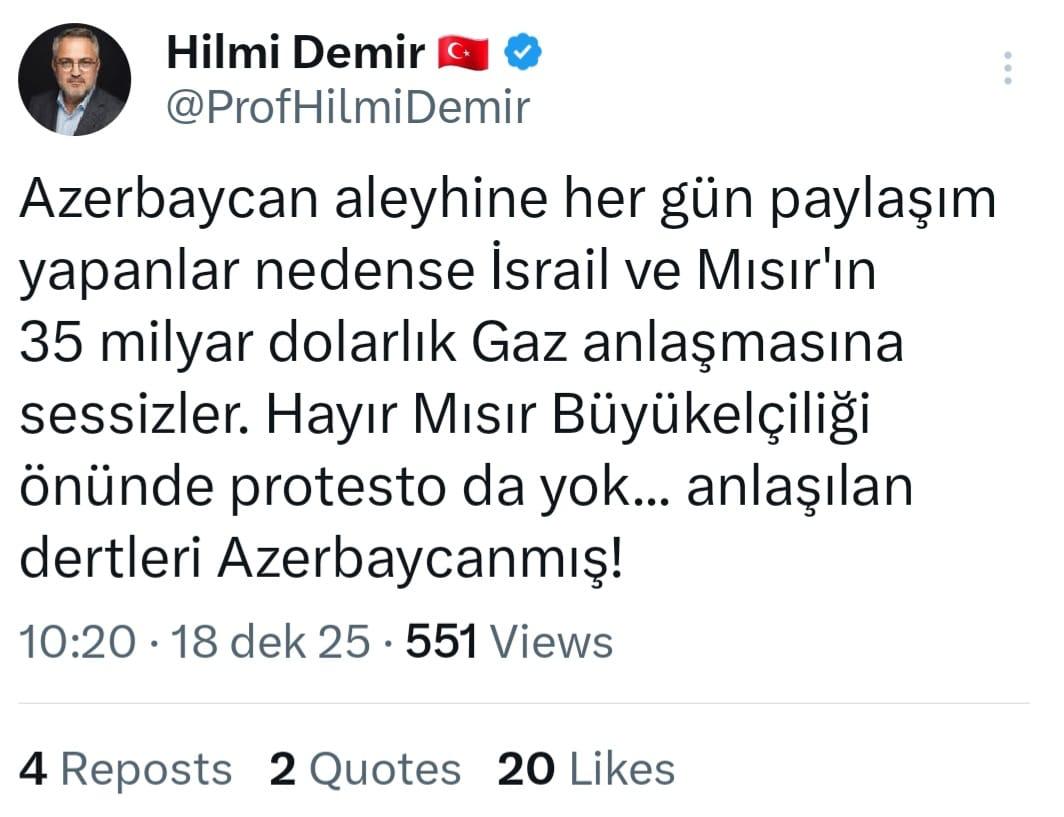View the 4 Reposts list
This screenshot has height=817, width=1064.
(x=126, y=769)
